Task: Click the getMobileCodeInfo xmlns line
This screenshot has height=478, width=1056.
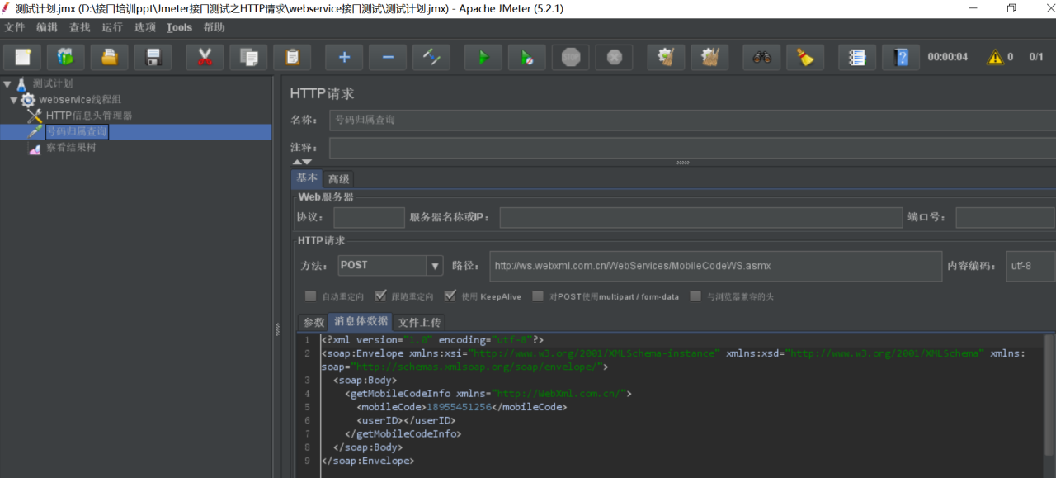Action: (488, 393)
